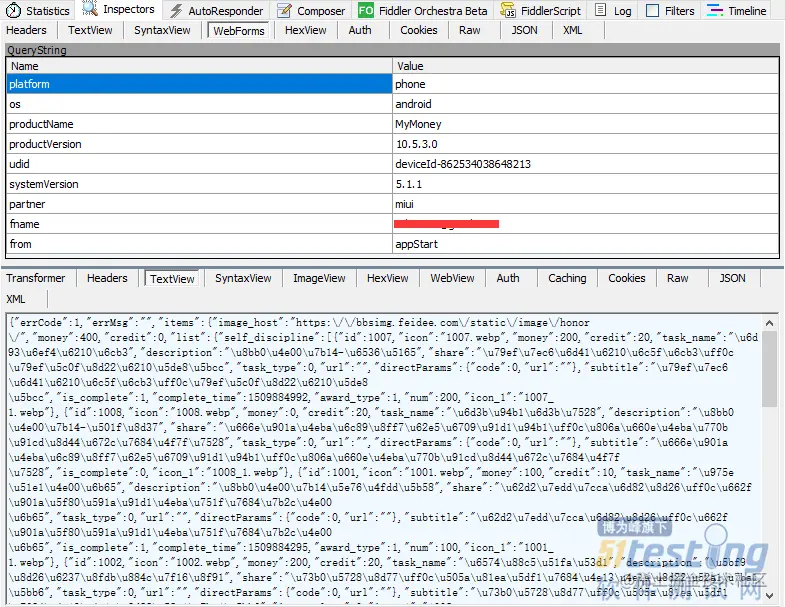This screenshot has height=607, width=785.
Task: Click scroll down arrow in response pane
Action: 769,595
